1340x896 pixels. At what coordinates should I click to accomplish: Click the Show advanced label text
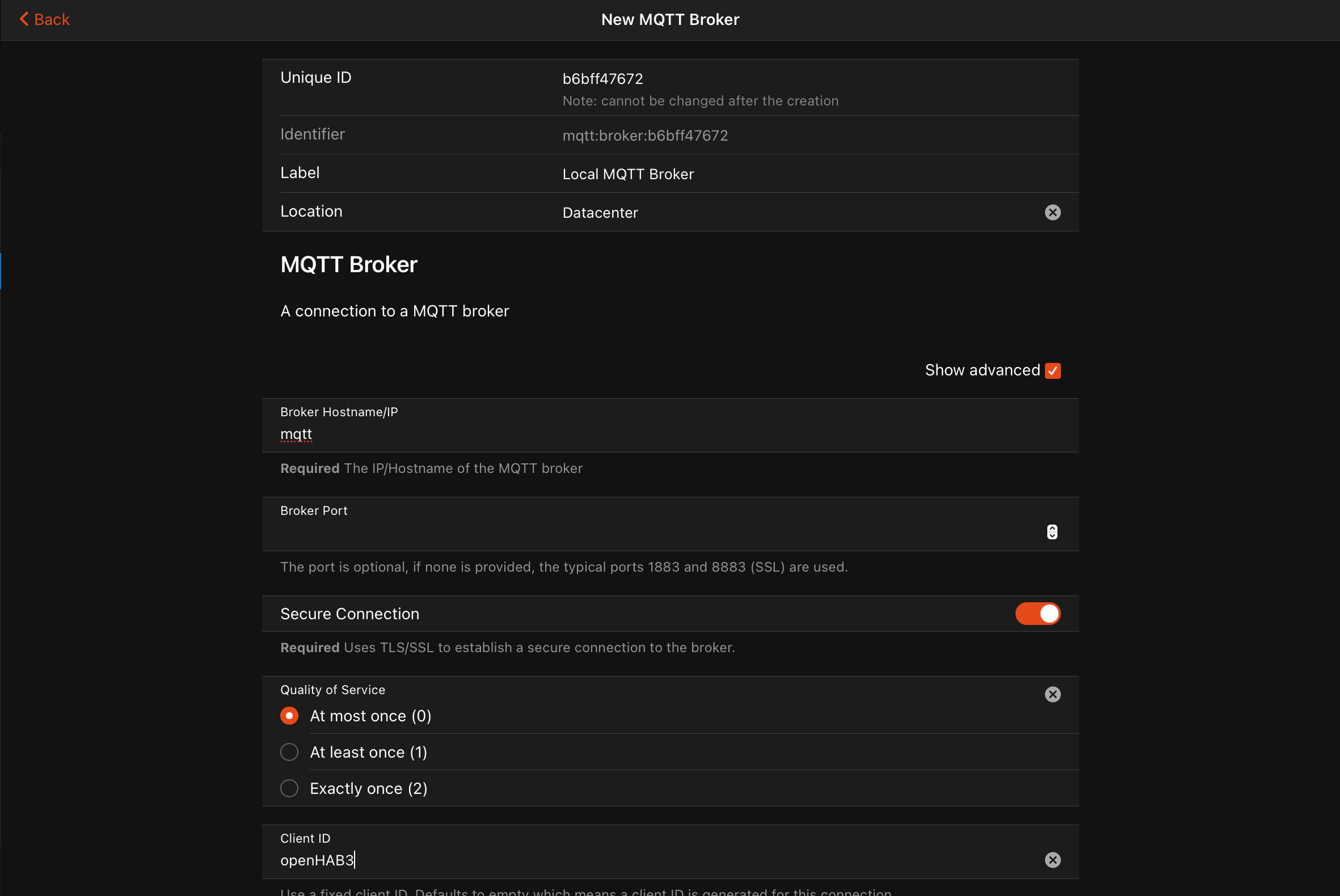(x=982, y=370)
